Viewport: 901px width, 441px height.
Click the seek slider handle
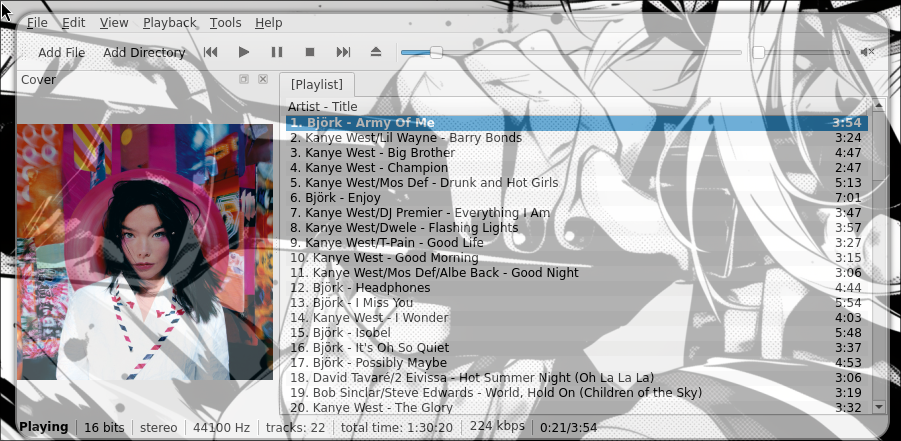[436, 52]
